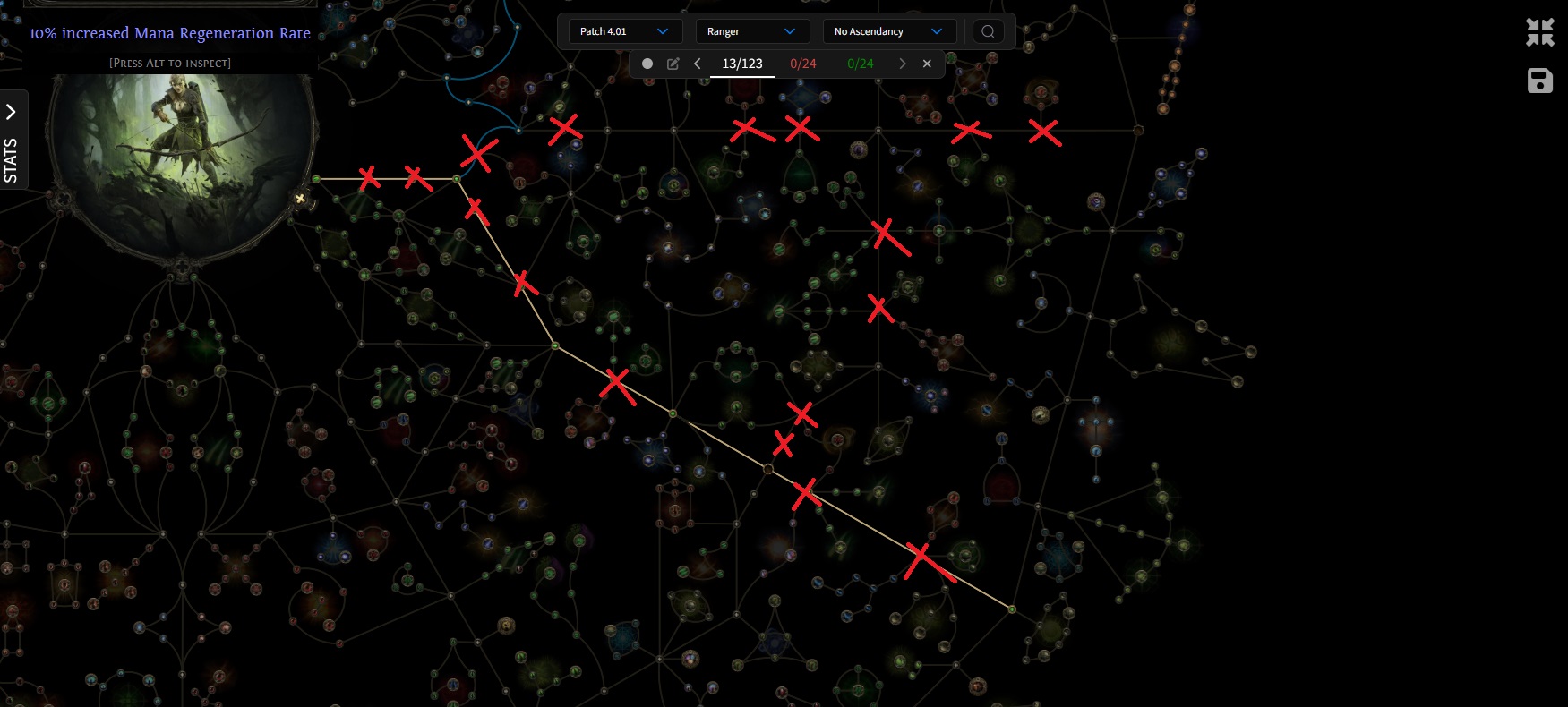This screenshot has width=1568, height=707.
Task: Click the collapse fullscreen arrows icon
Action: (1540, 32)
